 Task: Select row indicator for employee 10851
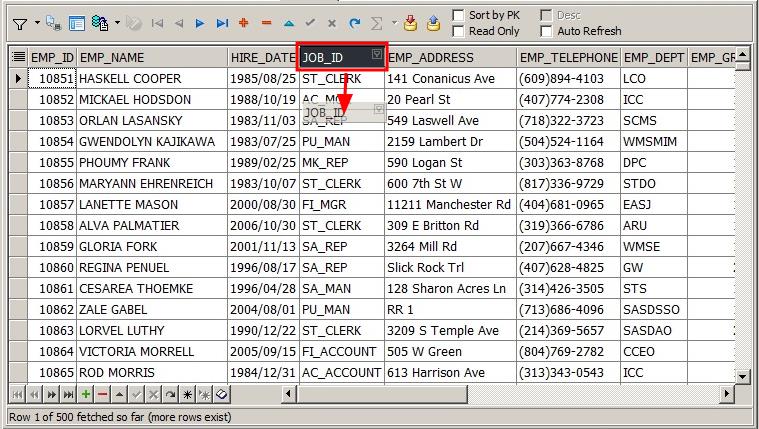pyautogui.click(x=17, y=78)
